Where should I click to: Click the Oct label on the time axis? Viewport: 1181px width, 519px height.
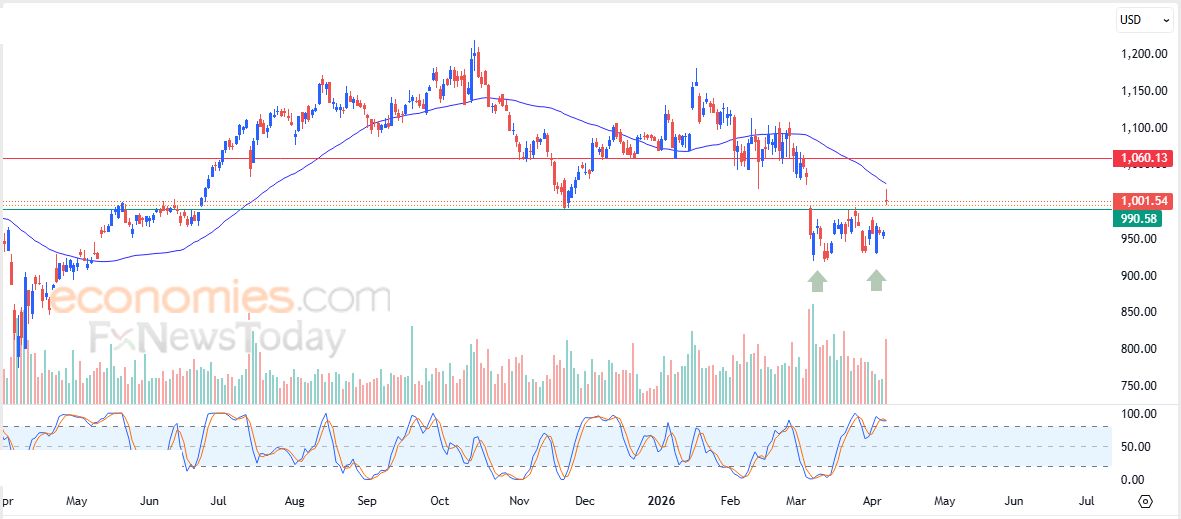pyautogui.click(x=440, y=500)
